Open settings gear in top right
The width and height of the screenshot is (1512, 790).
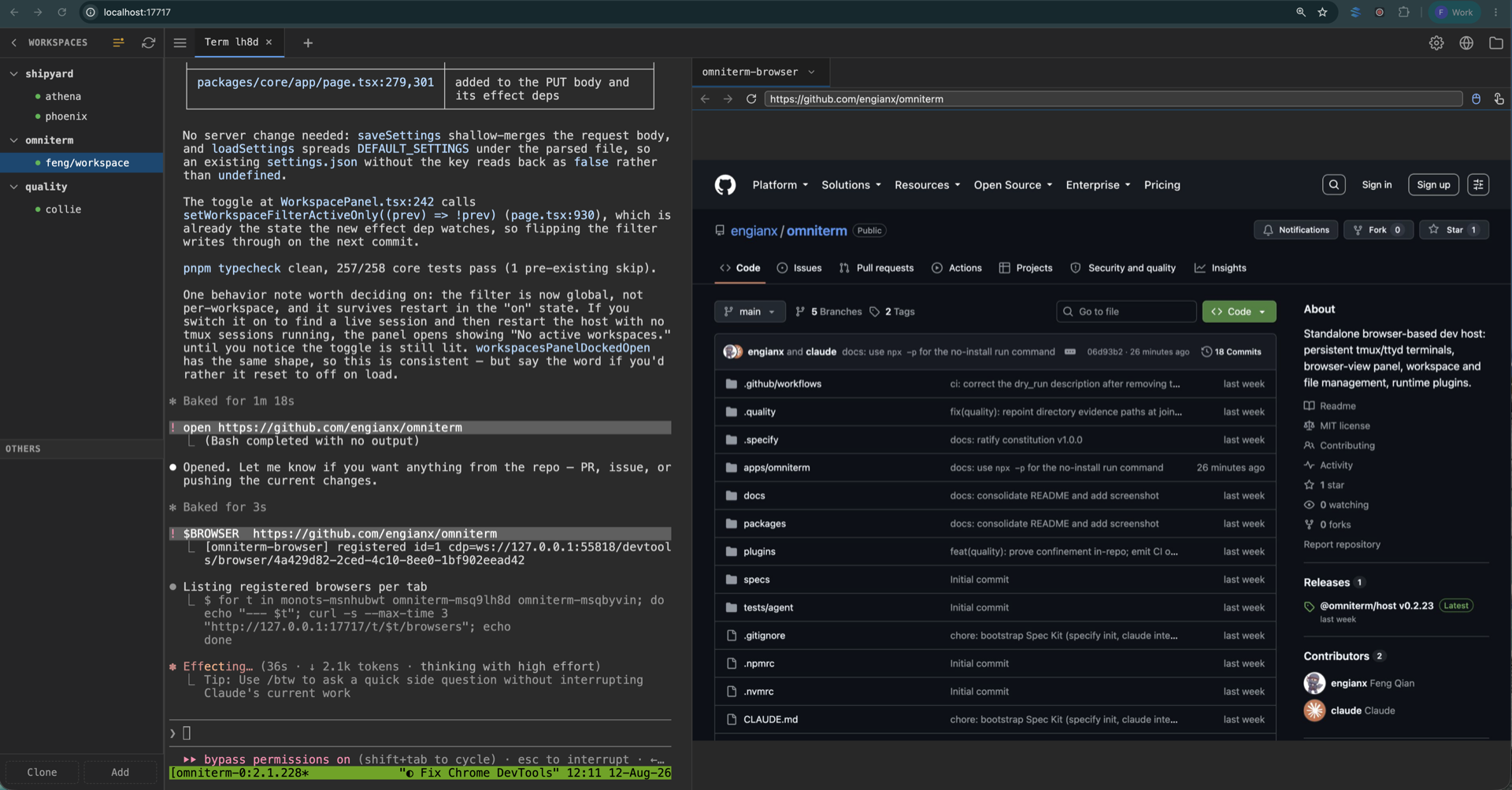(1436, 43)
